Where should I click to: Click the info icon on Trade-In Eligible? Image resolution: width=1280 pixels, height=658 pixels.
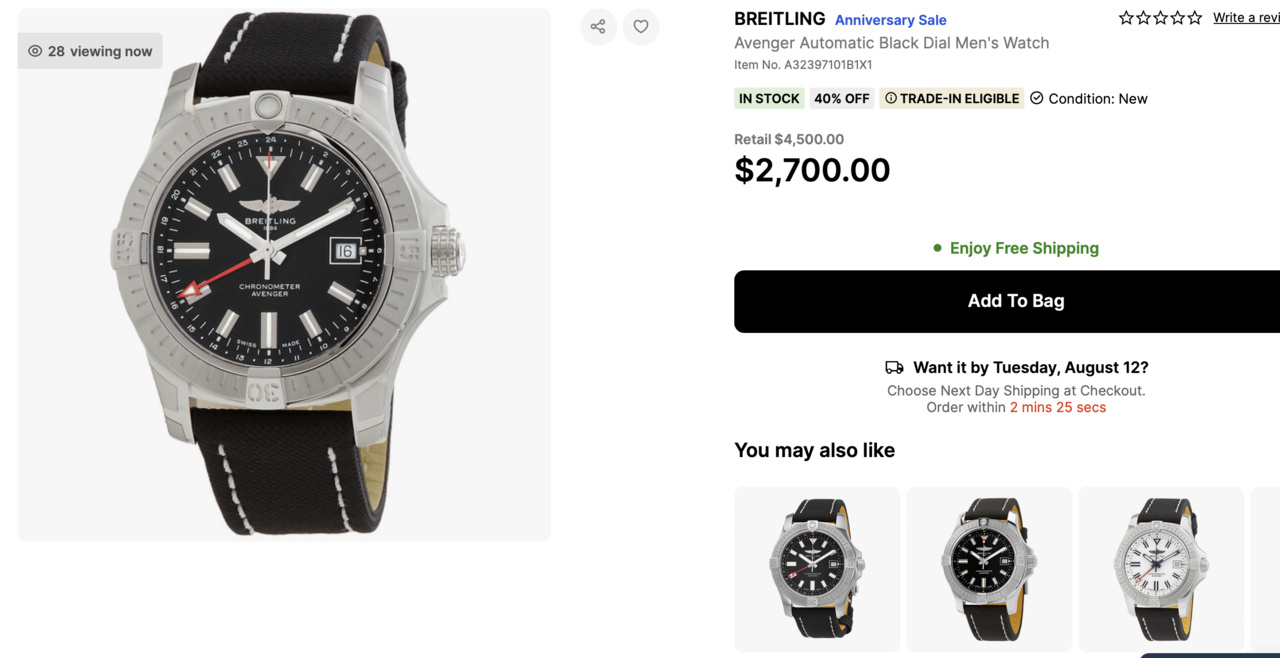coord(891,98)
